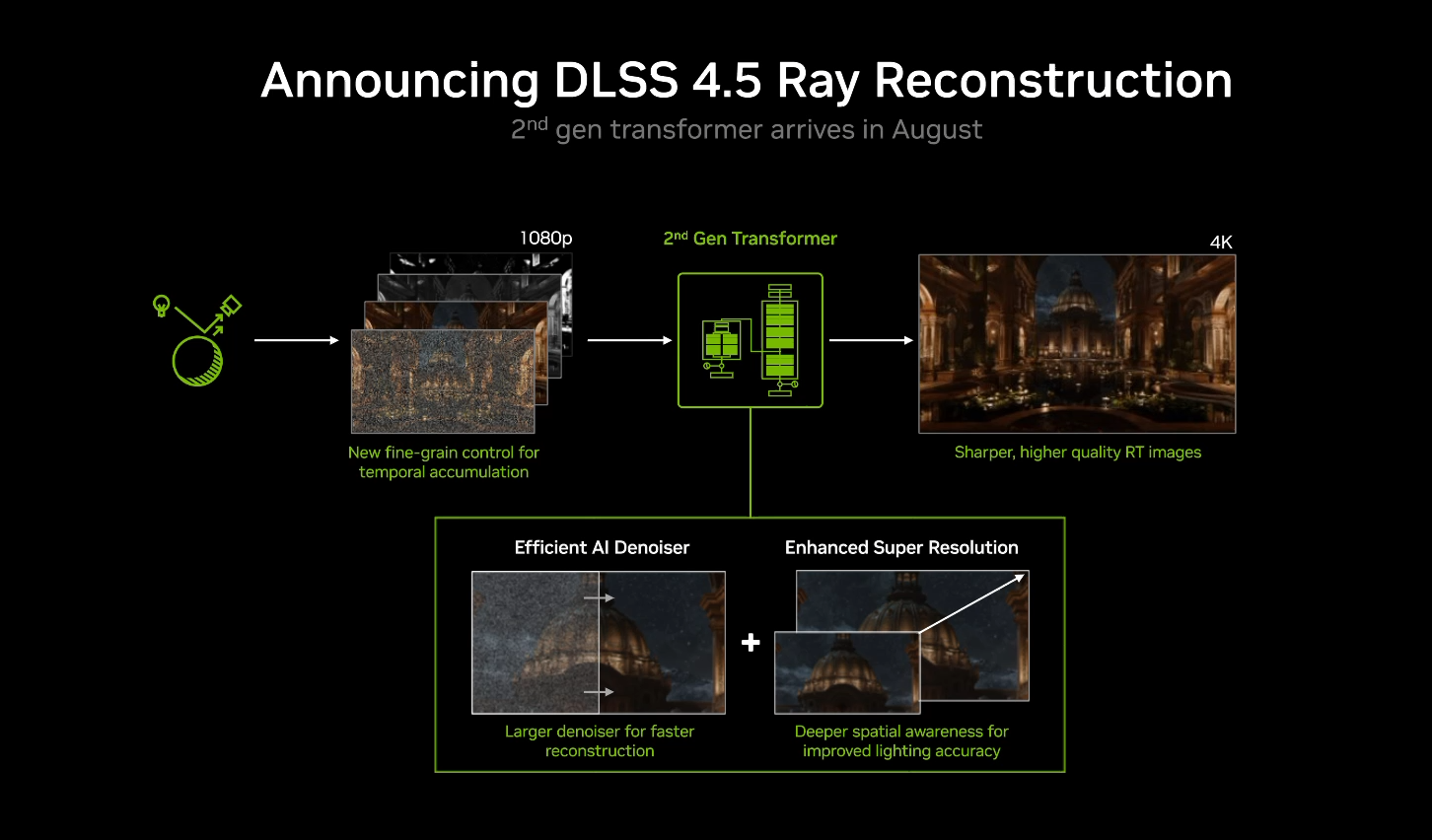1432x840 pixels.
Task: Click 'Deeper spatial awareness for improved lighting accuracy' caption
Action: click(901, 741)
